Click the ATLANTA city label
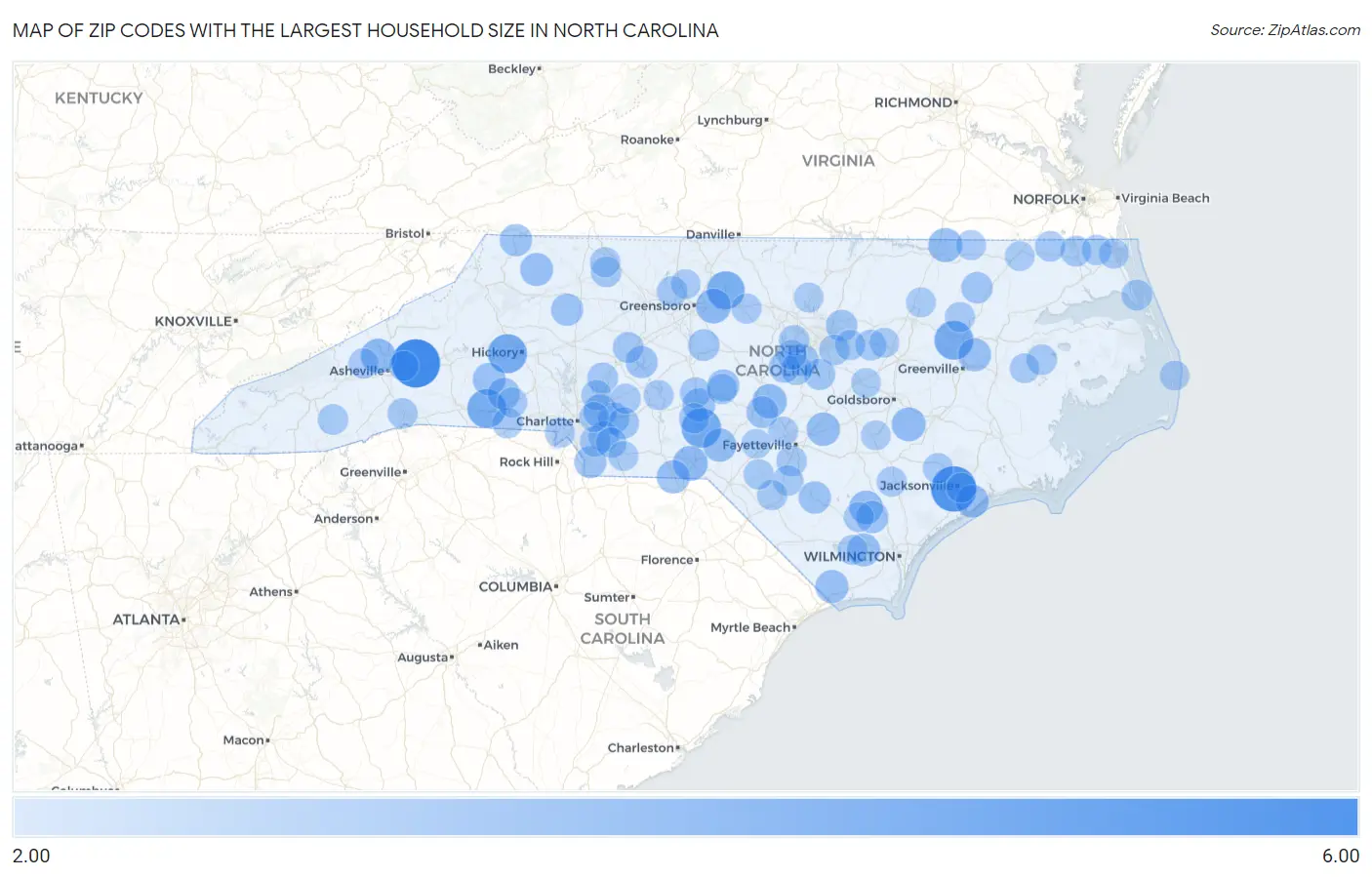Image resolution: width=1372 pixels, height=877 pixels. (146, 619)
